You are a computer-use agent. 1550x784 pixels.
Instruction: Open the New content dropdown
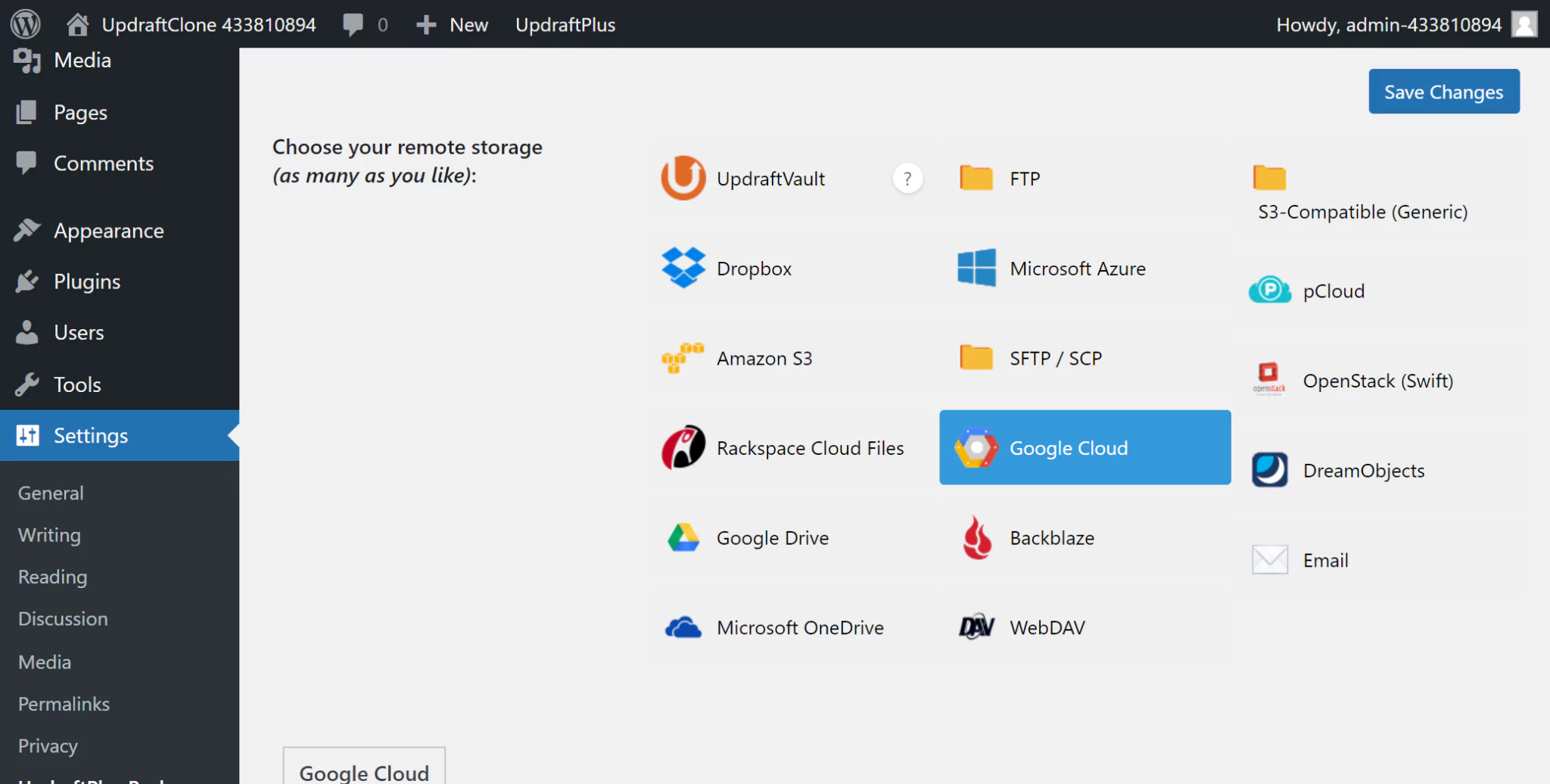click(453, 24)
